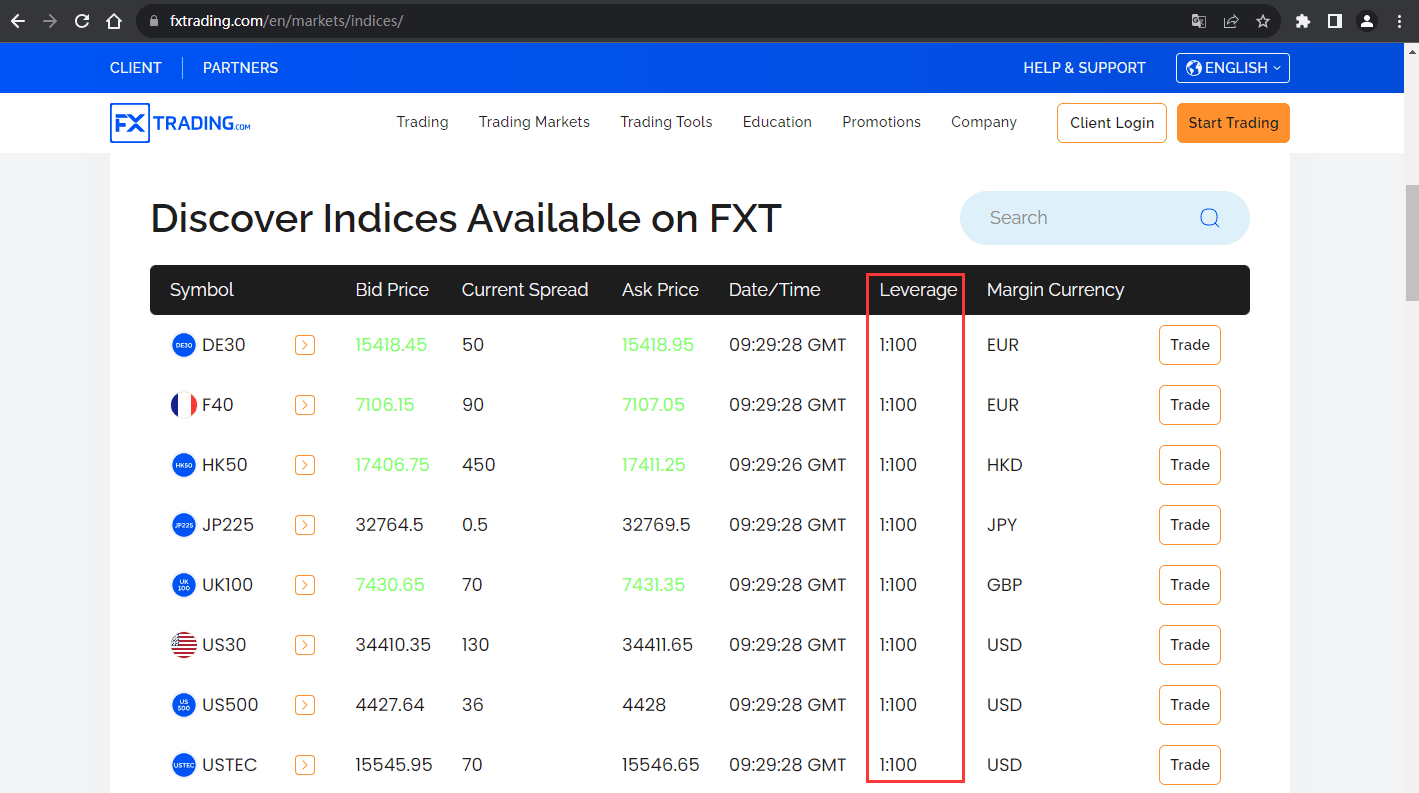This screenshot has height=793, width=1419.
Task: Click the padlock site info icon
Action: pos(153,20)
